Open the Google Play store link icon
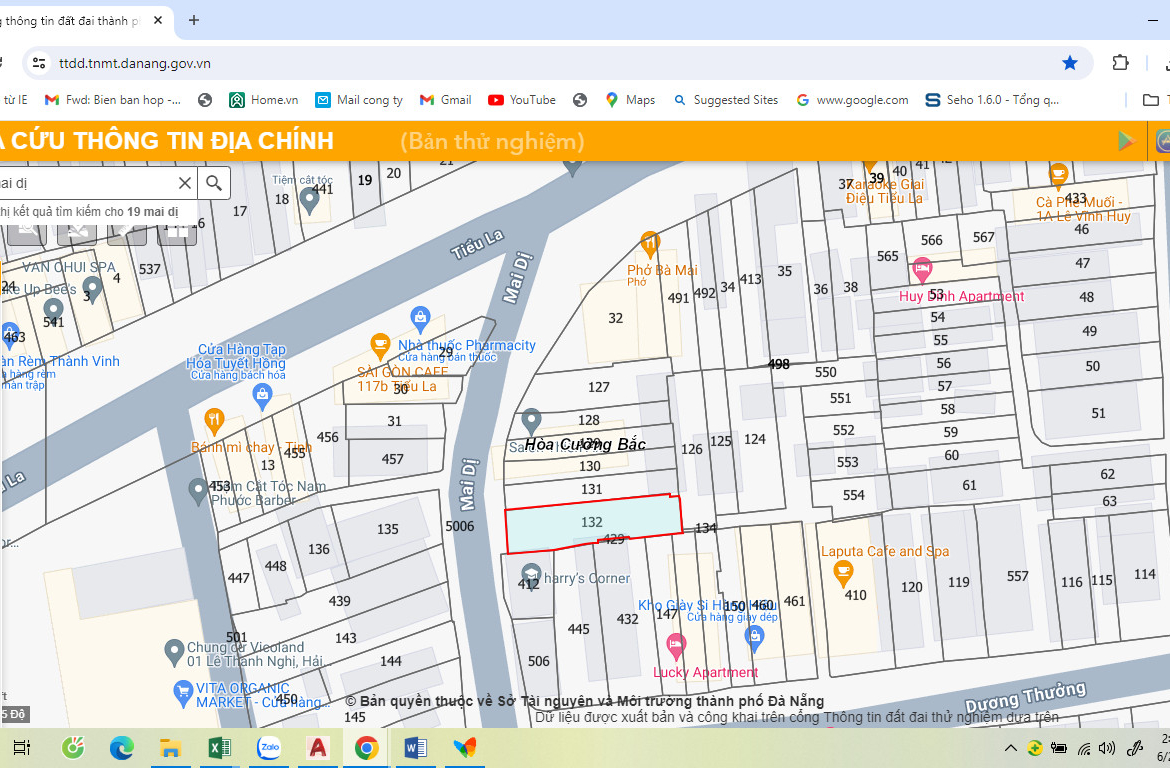 coord(1126,141)
